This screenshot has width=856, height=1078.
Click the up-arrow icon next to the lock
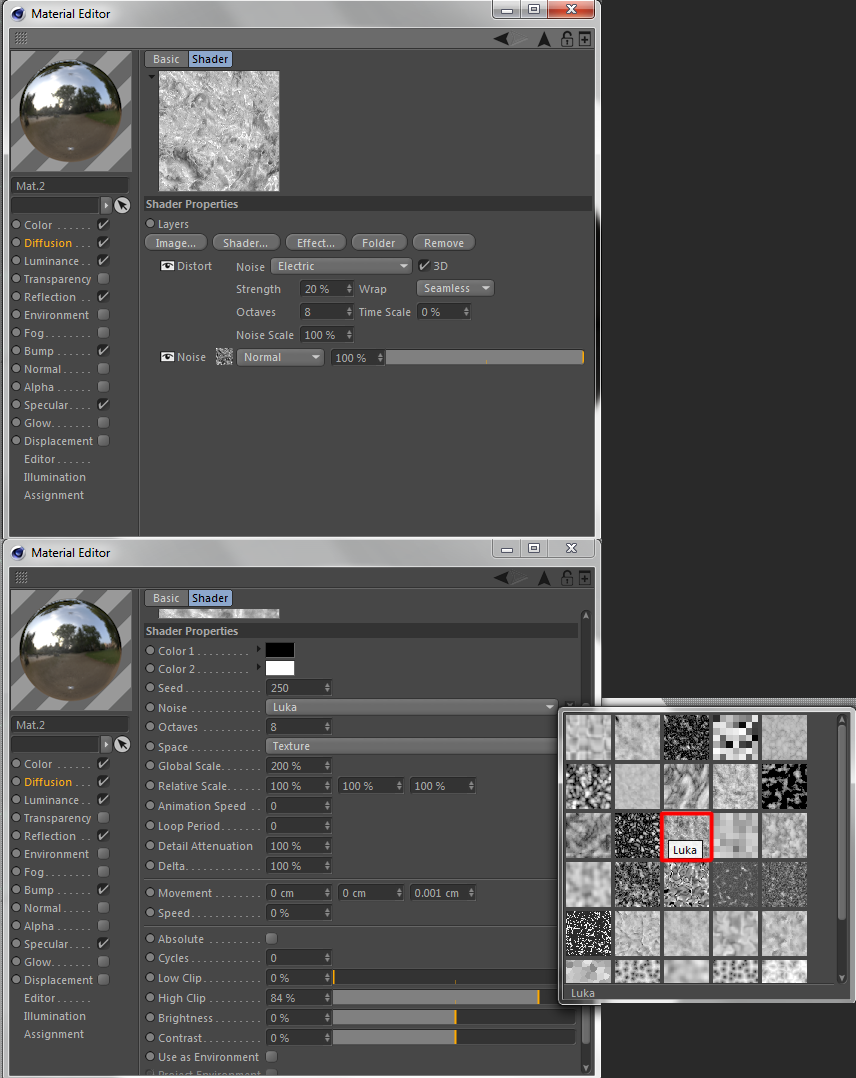(x=544, y=38)
